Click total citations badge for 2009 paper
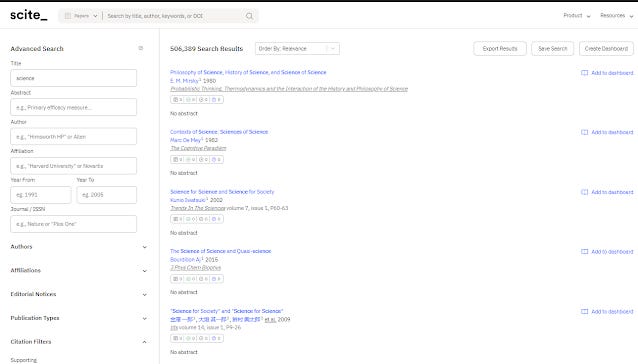 (178, 338)
